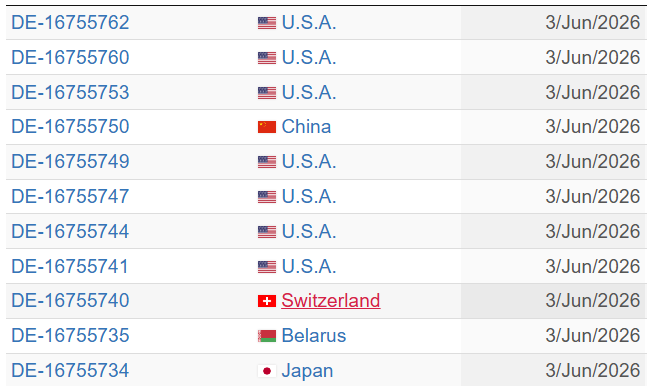Click the U.S.A. flag beside DE-16755747
The height and width of the screenshot is (386, 647).
(x=267, y=197)
